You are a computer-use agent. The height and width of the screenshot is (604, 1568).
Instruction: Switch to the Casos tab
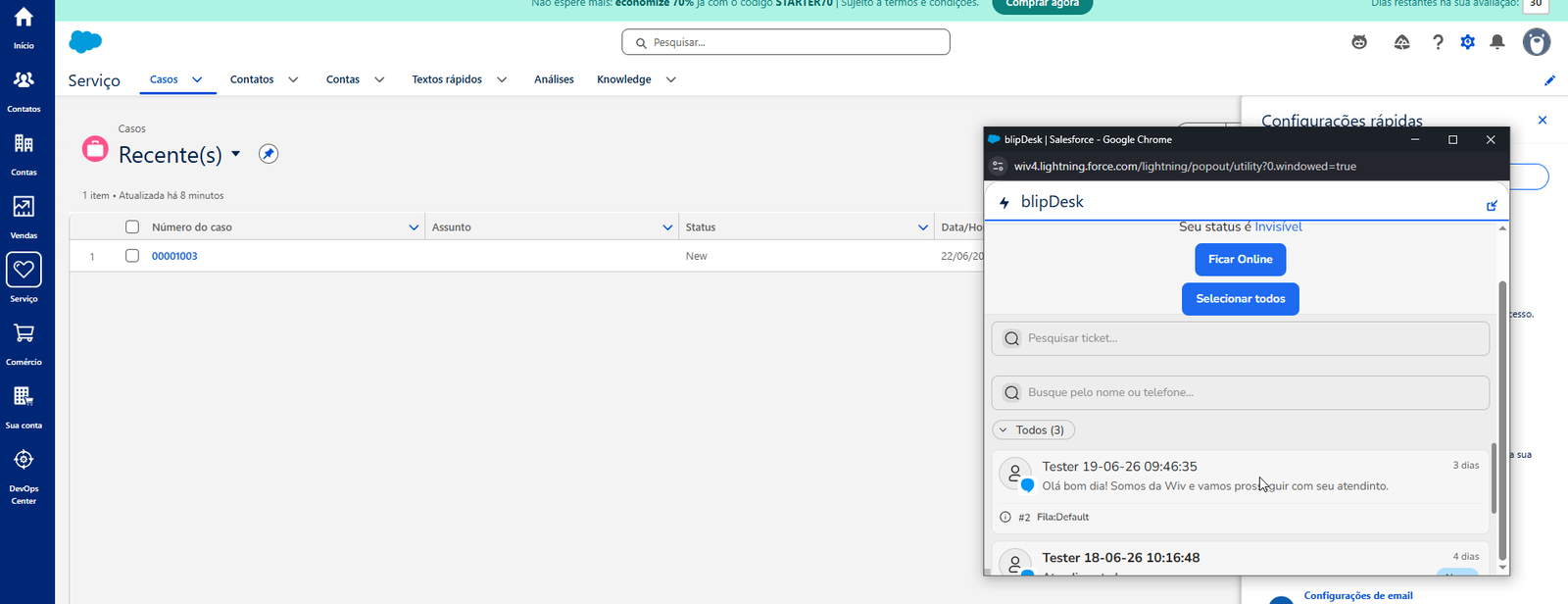click(164, 79)
